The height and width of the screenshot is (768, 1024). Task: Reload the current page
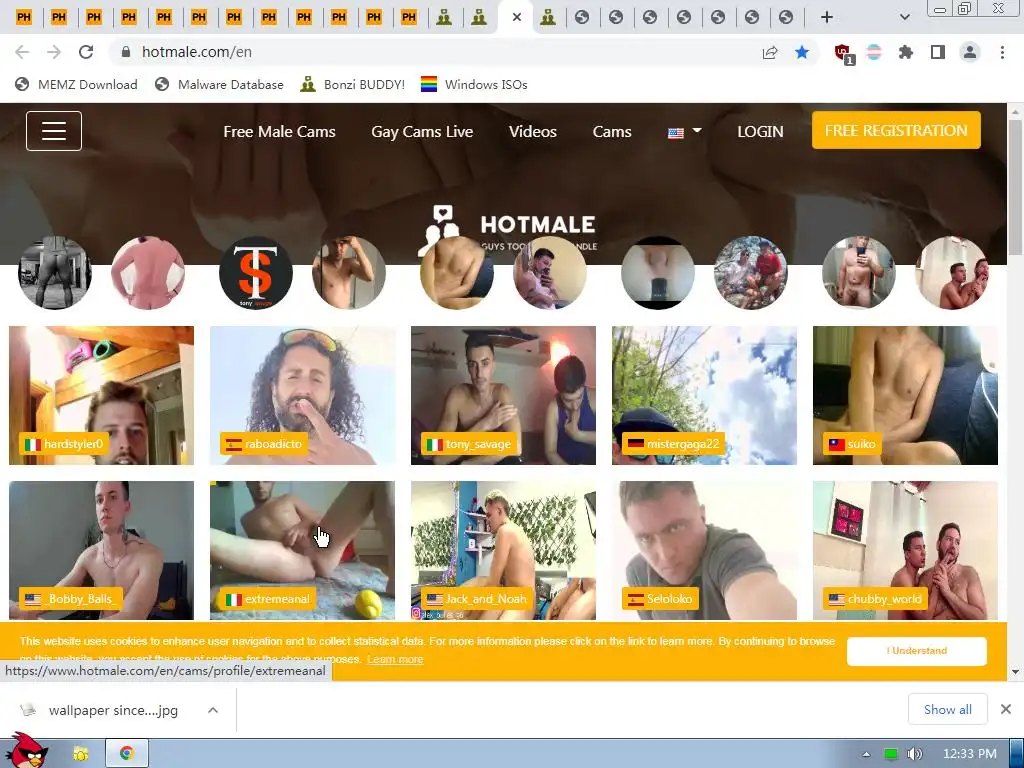click(86, 52)
